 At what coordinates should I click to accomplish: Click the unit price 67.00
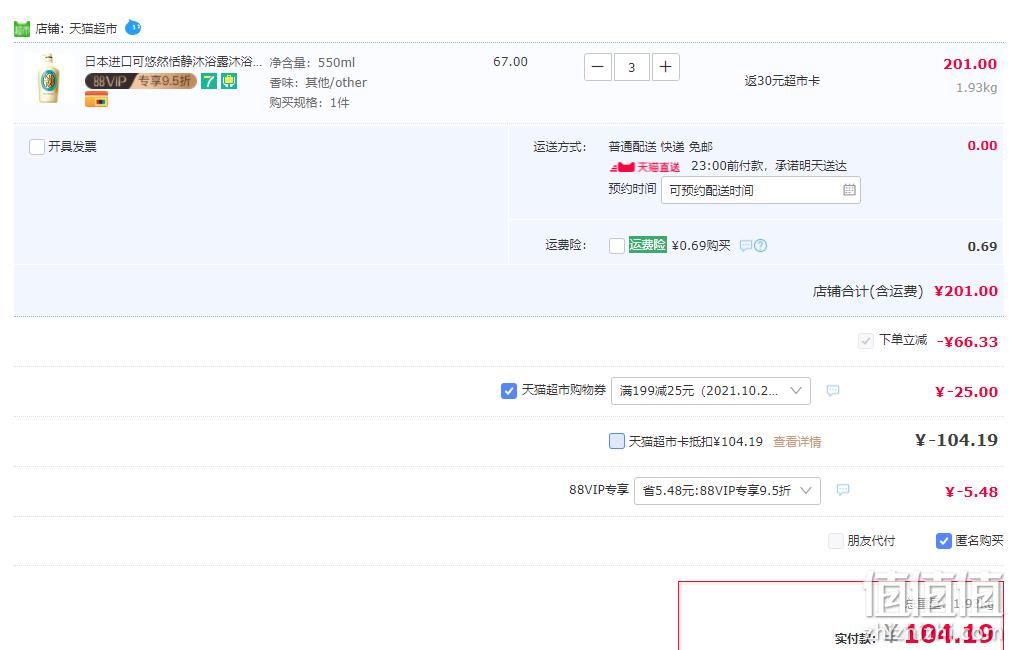[x=510, y=61]
